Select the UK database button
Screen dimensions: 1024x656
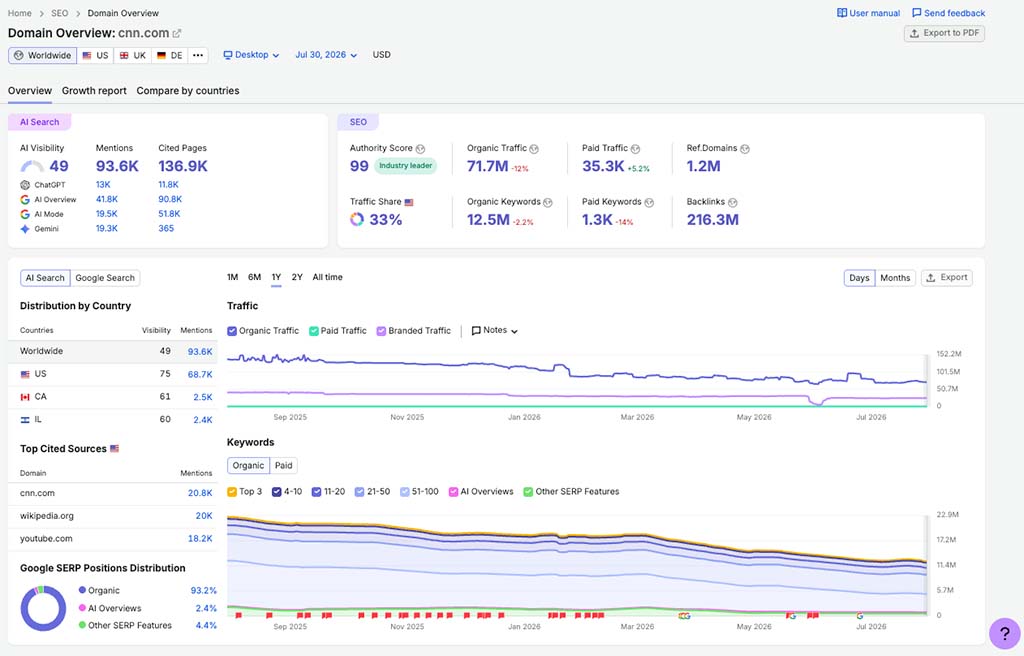click(x=133, y=56)
